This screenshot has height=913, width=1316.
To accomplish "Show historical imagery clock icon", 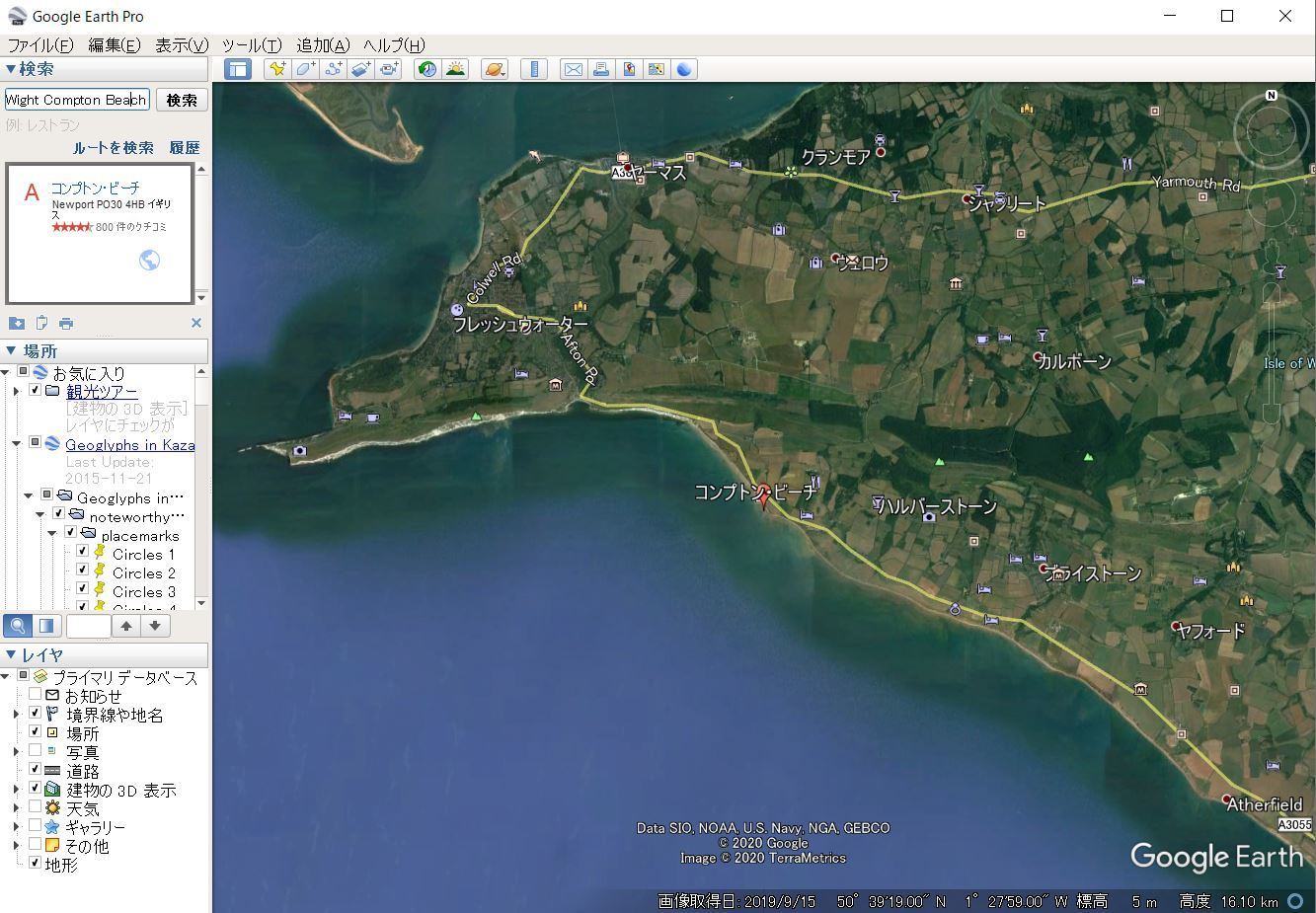I will pos(427,69).
